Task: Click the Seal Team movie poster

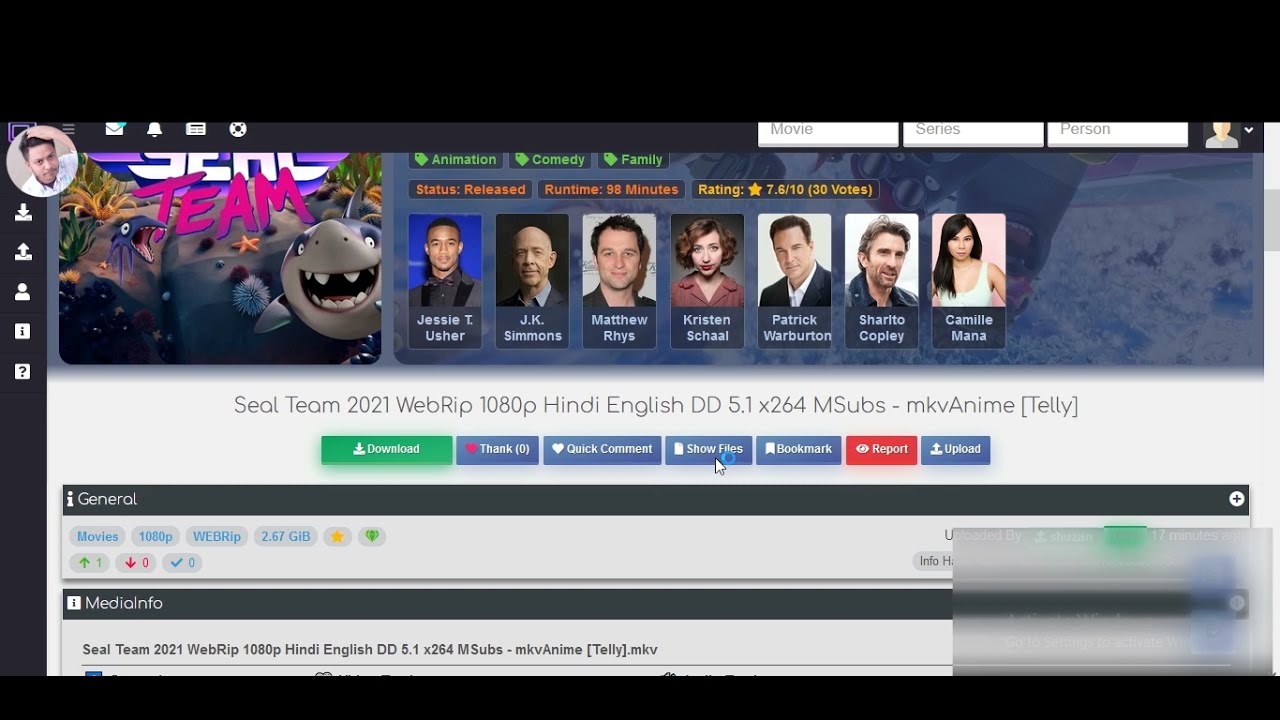Action: [x=220, y=258]
